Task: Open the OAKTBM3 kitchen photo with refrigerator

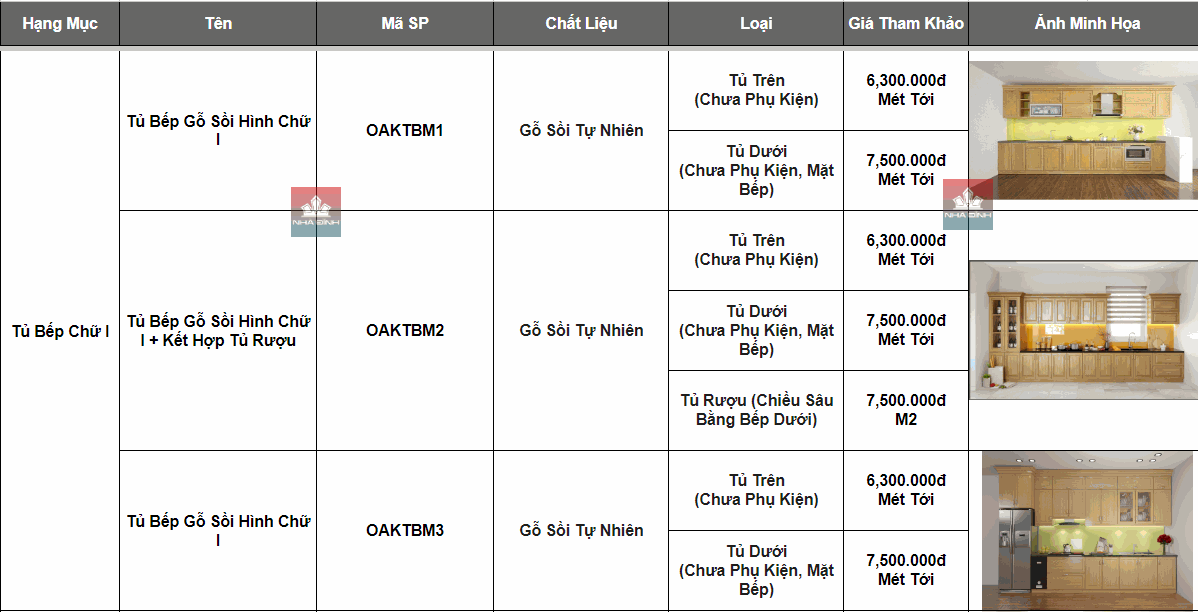Action: [x=1089, y=530]
